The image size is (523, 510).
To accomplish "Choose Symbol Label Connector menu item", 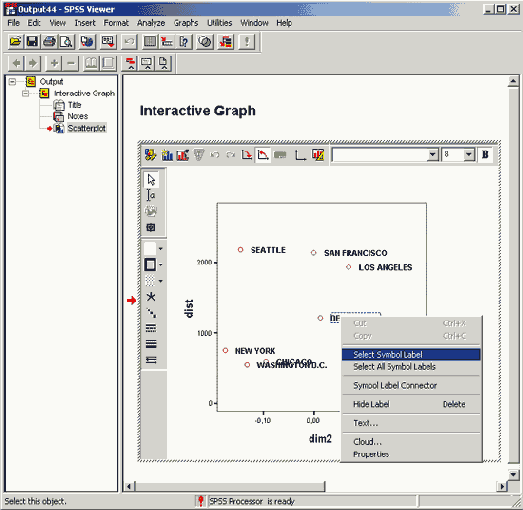I will 411,386.
